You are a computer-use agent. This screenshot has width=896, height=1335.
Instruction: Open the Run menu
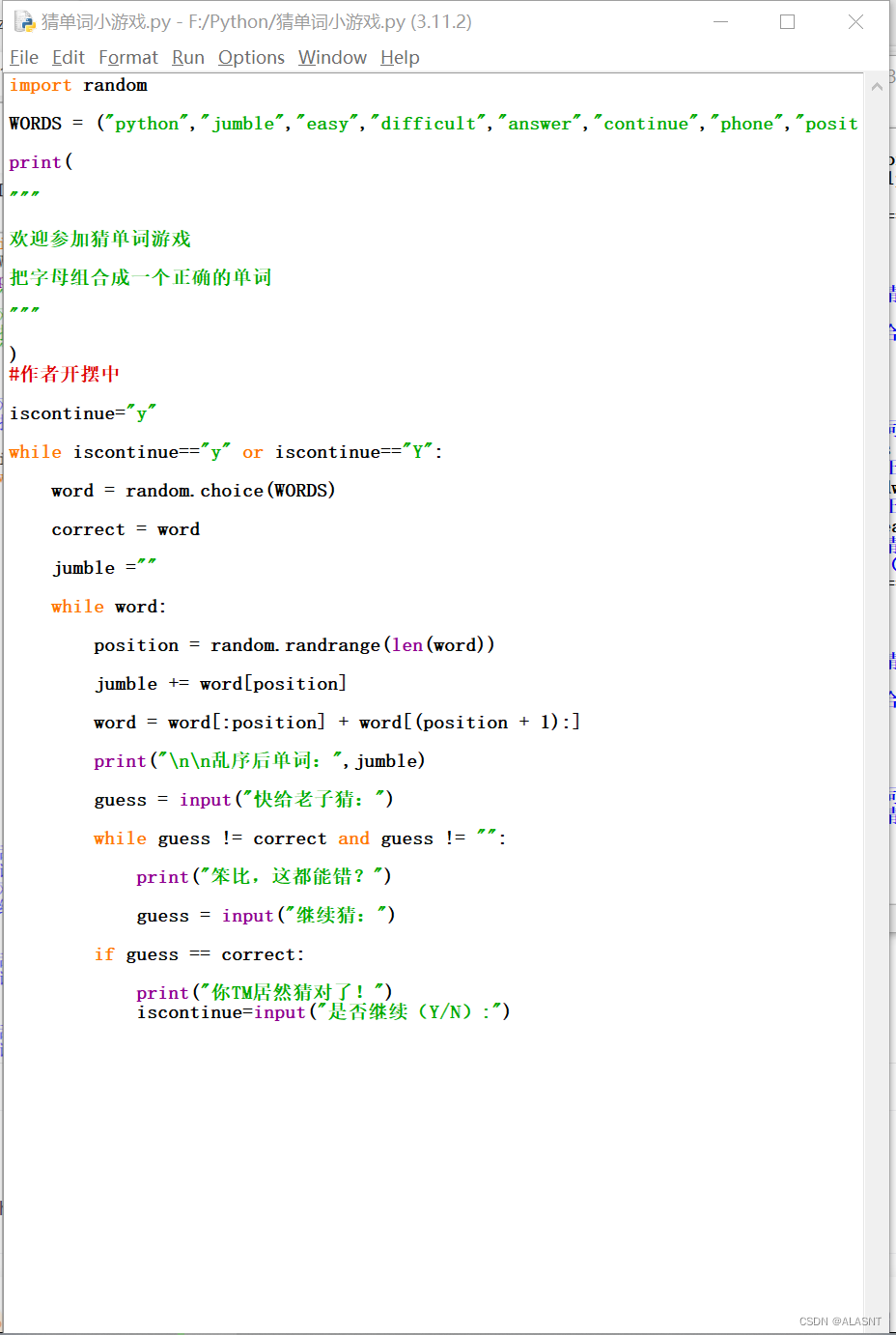(x=187, y=57)
